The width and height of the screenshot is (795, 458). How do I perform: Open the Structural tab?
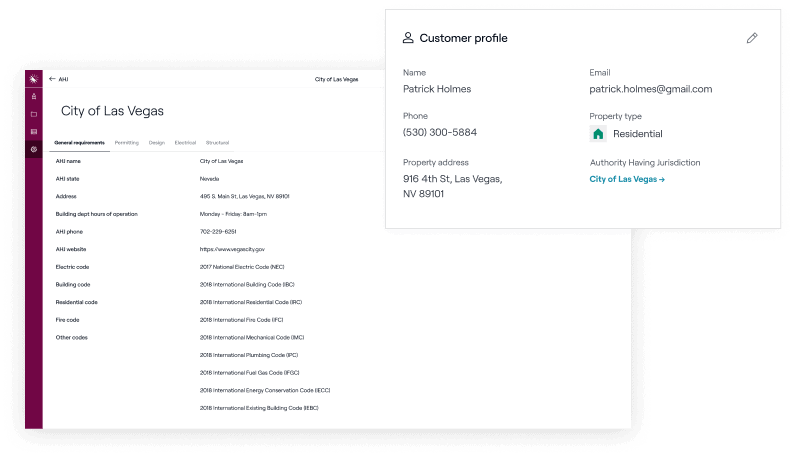click(x=217, y=143)
